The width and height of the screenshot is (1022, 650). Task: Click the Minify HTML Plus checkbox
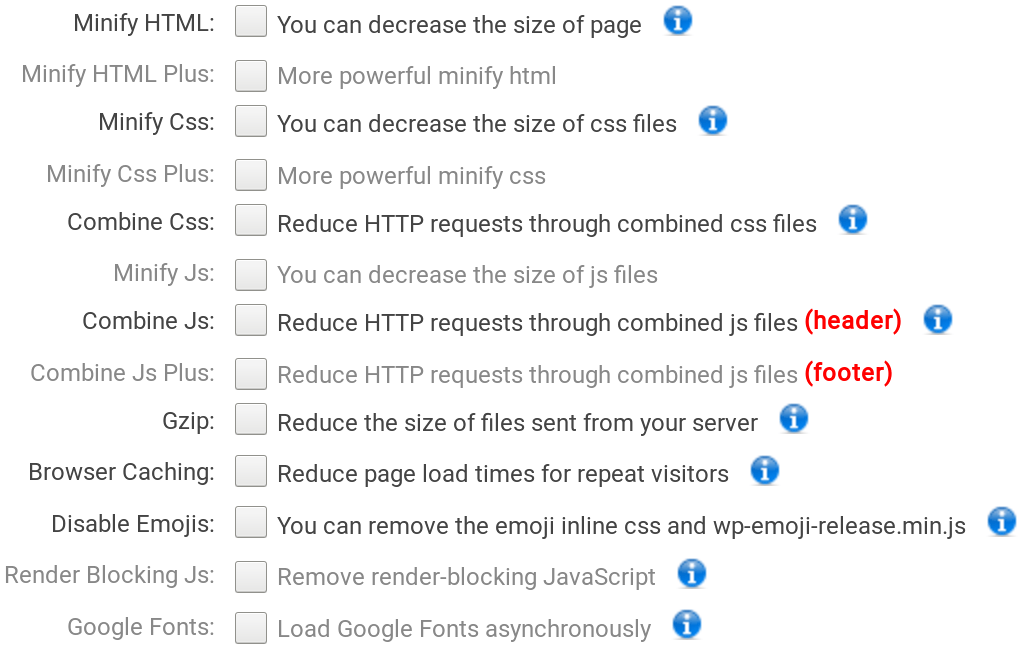click(251, 74)
